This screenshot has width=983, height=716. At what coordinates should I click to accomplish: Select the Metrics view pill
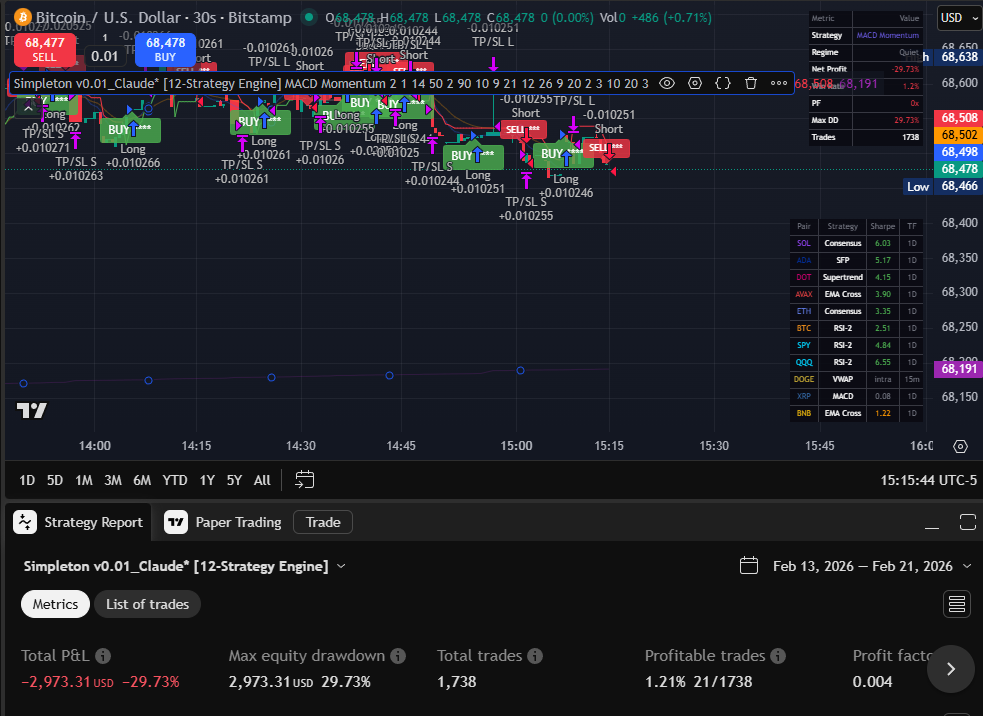55,604
